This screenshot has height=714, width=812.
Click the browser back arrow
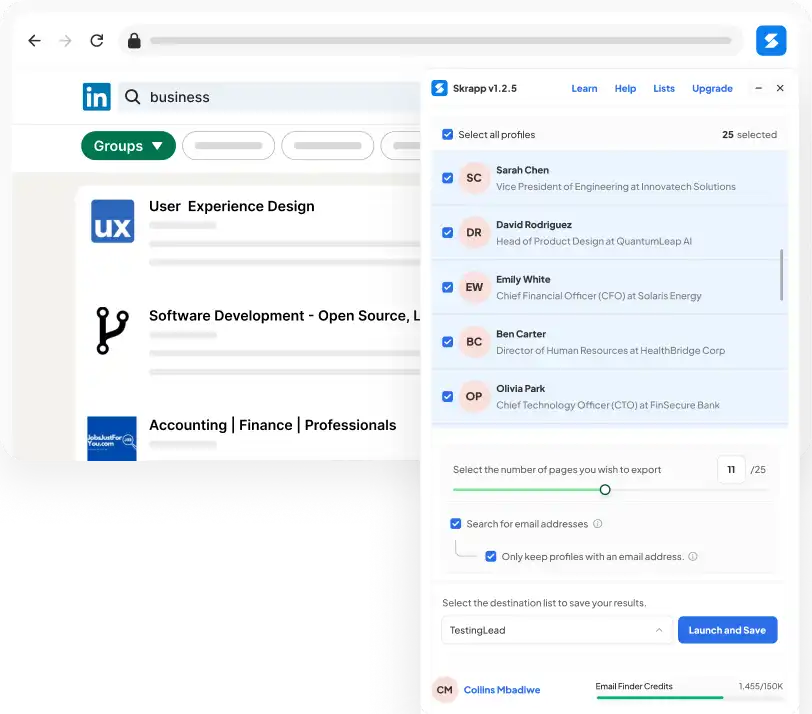click(x=35, y=41)
